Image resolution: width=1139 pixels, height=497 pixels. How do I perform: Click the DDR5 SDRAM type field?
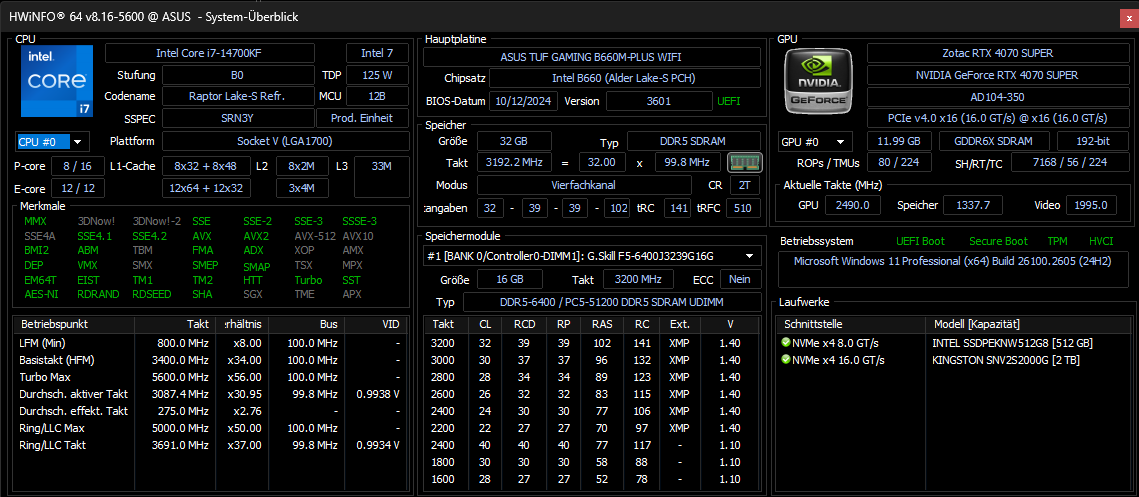point(694,141)
